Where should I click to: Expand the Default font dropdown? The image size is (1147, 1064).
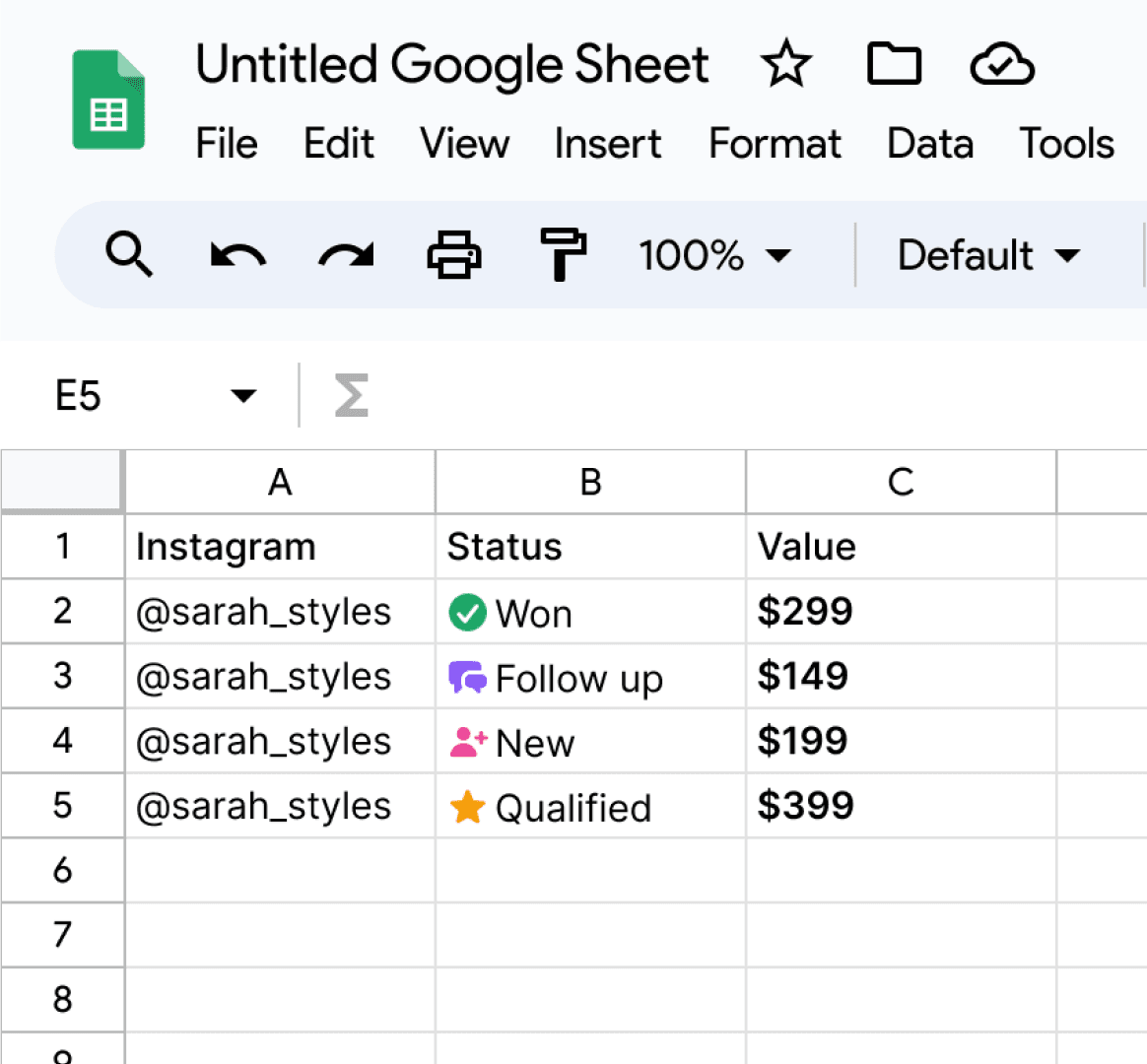pos(988,255)
